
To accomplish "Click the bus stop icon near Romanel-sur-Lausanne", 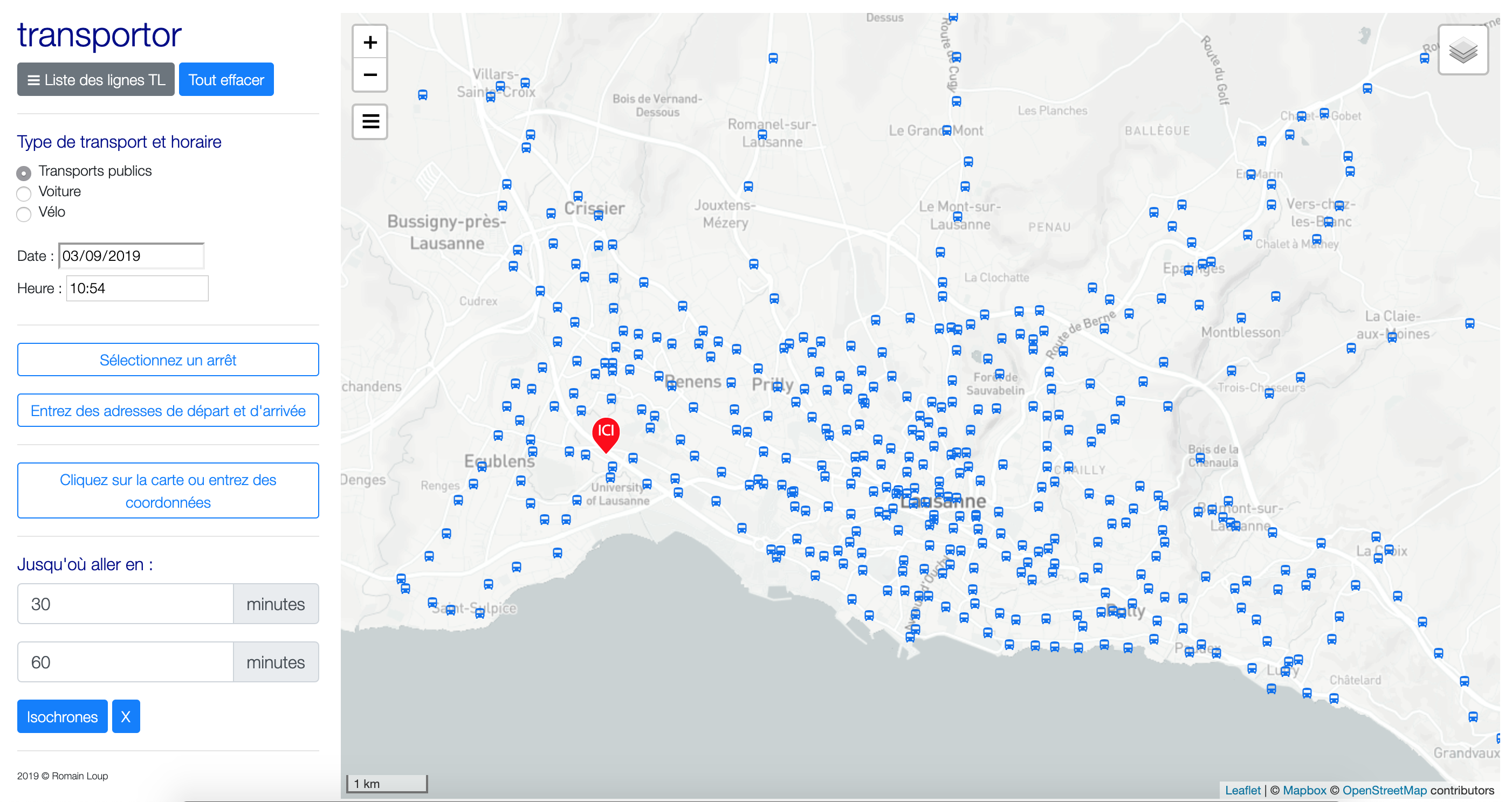I will (762, 134).
